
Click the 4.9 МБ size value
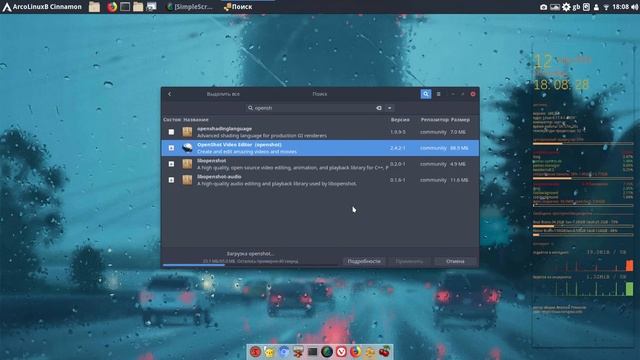(458, 164)
